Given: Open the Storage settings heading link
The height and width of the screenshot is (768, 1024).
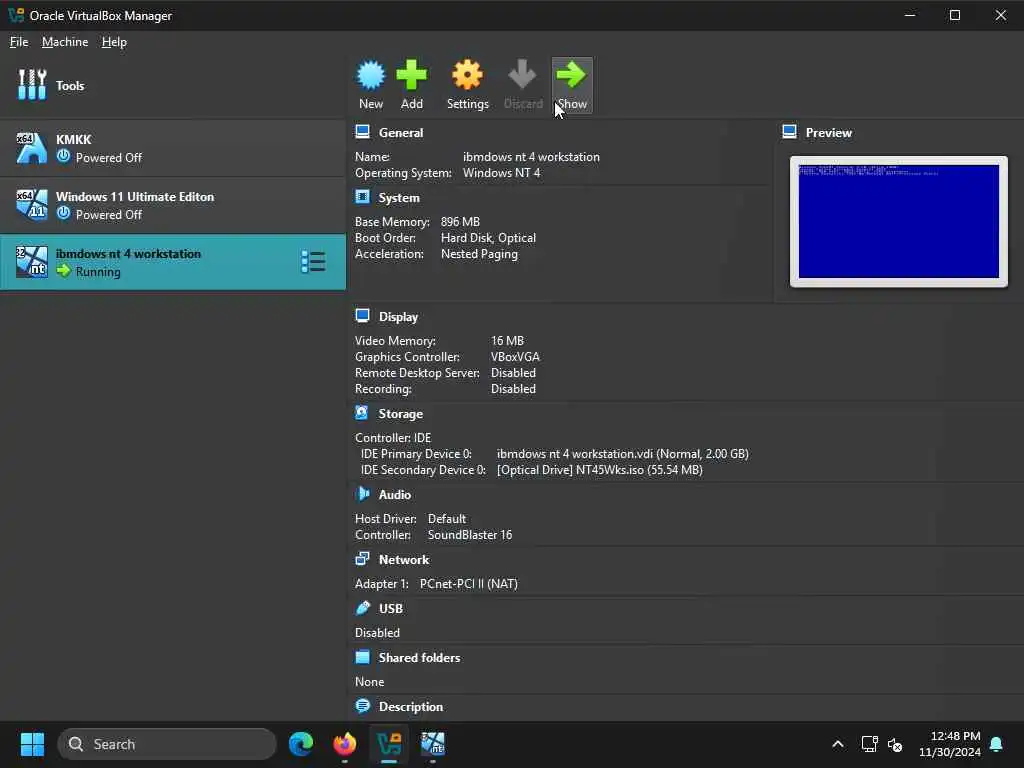Looking at the screenshot, I should (400, 413).
